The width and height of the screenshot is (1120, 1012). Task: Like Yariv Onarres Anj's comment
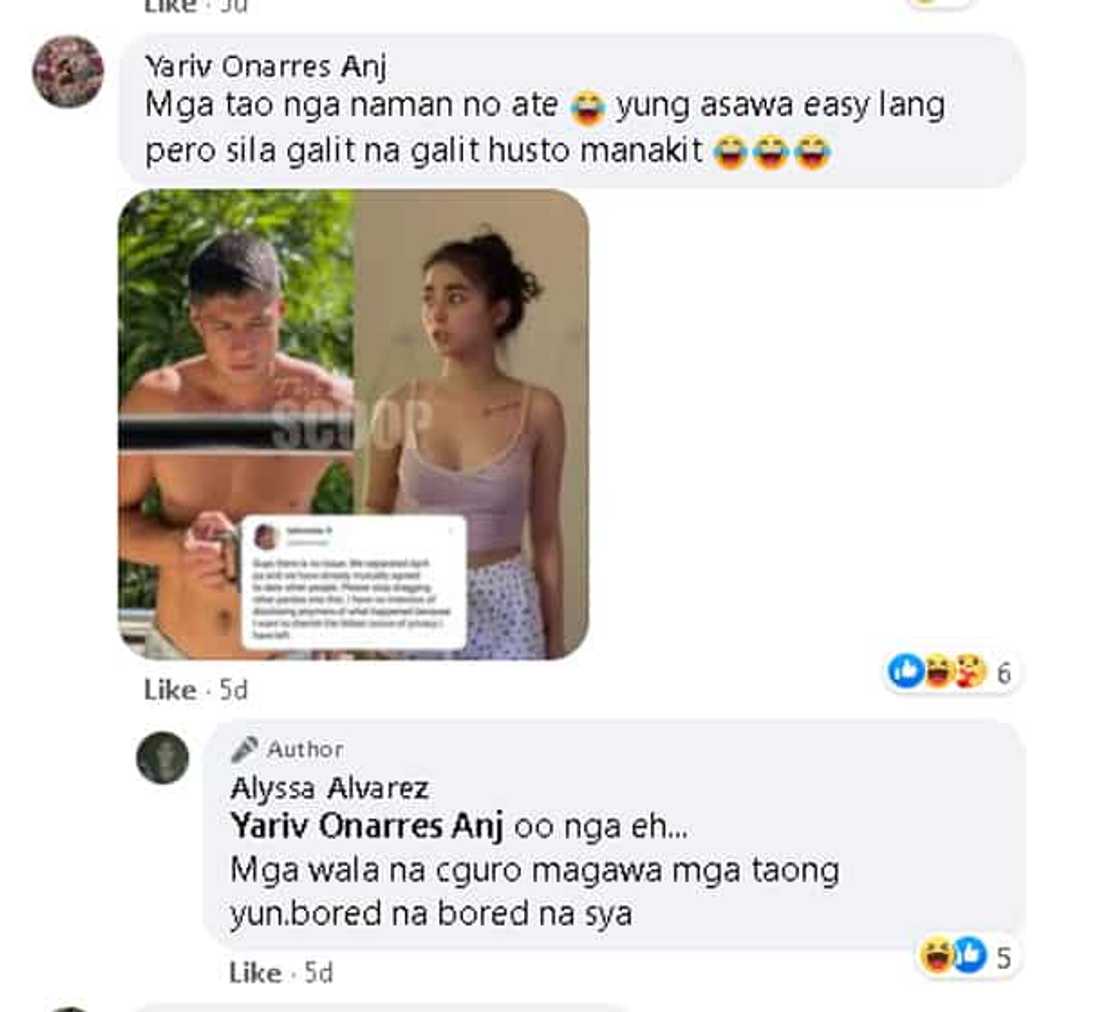170,690
